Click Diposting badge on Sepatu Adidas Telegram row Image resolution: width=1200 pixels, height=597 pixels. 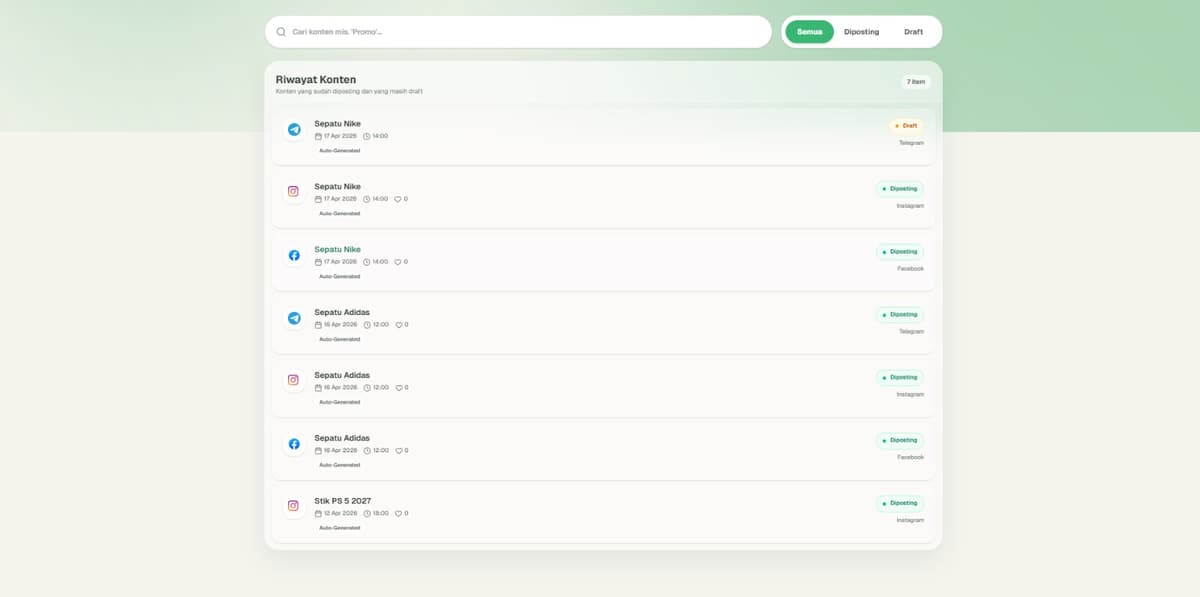point(900,314)
